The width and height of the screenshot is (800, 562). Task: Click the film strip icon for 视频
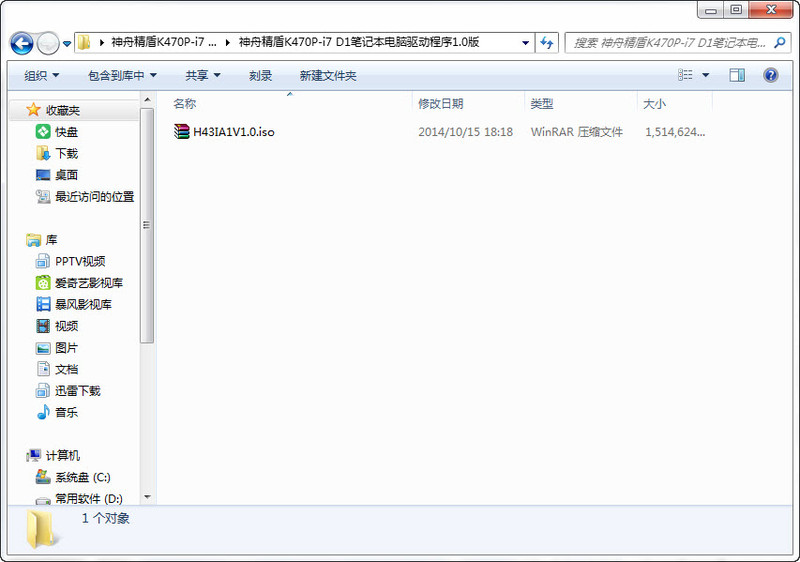[x=43, y=326]
